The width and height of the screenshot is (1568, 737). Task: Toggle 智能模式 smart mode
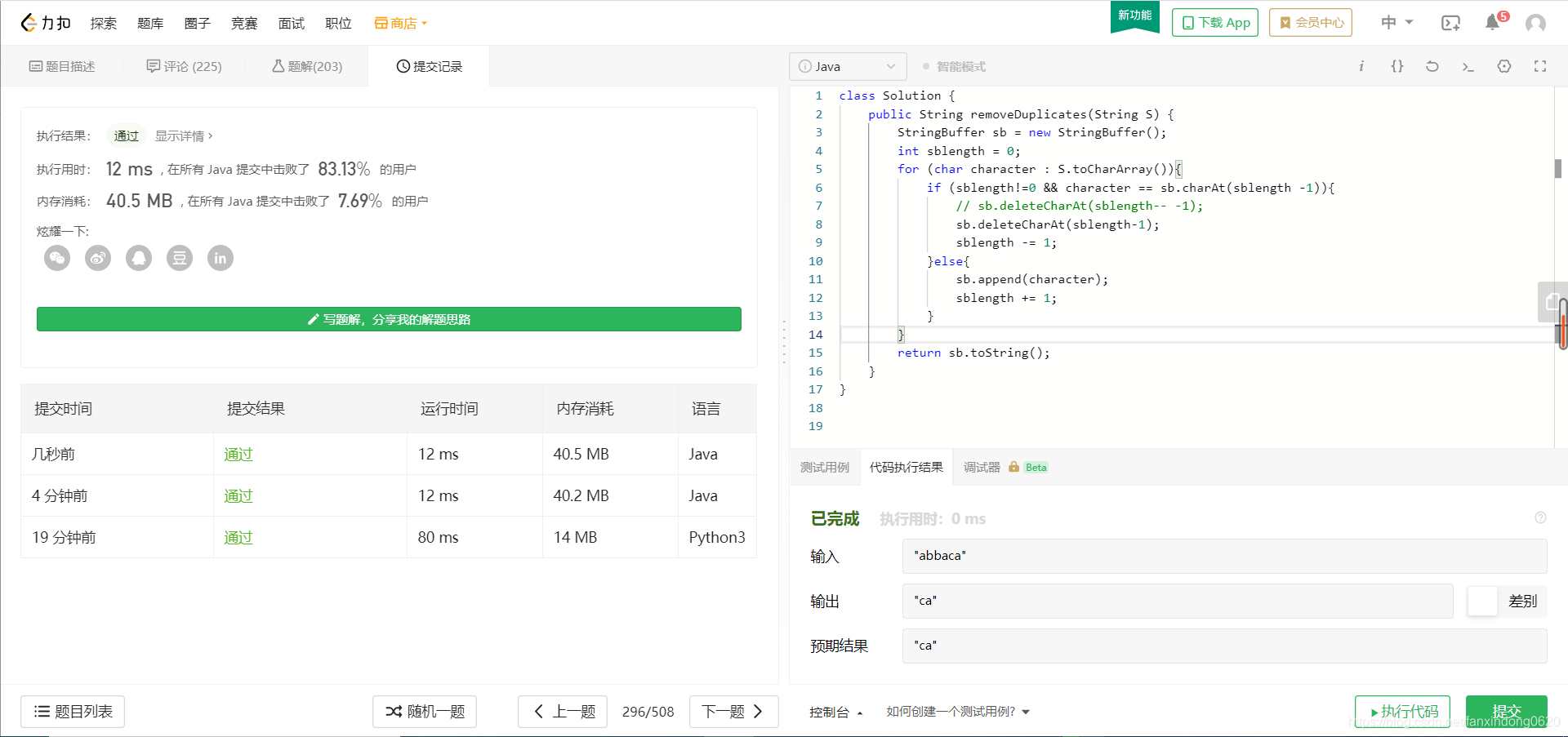click(x=954, y=66)
